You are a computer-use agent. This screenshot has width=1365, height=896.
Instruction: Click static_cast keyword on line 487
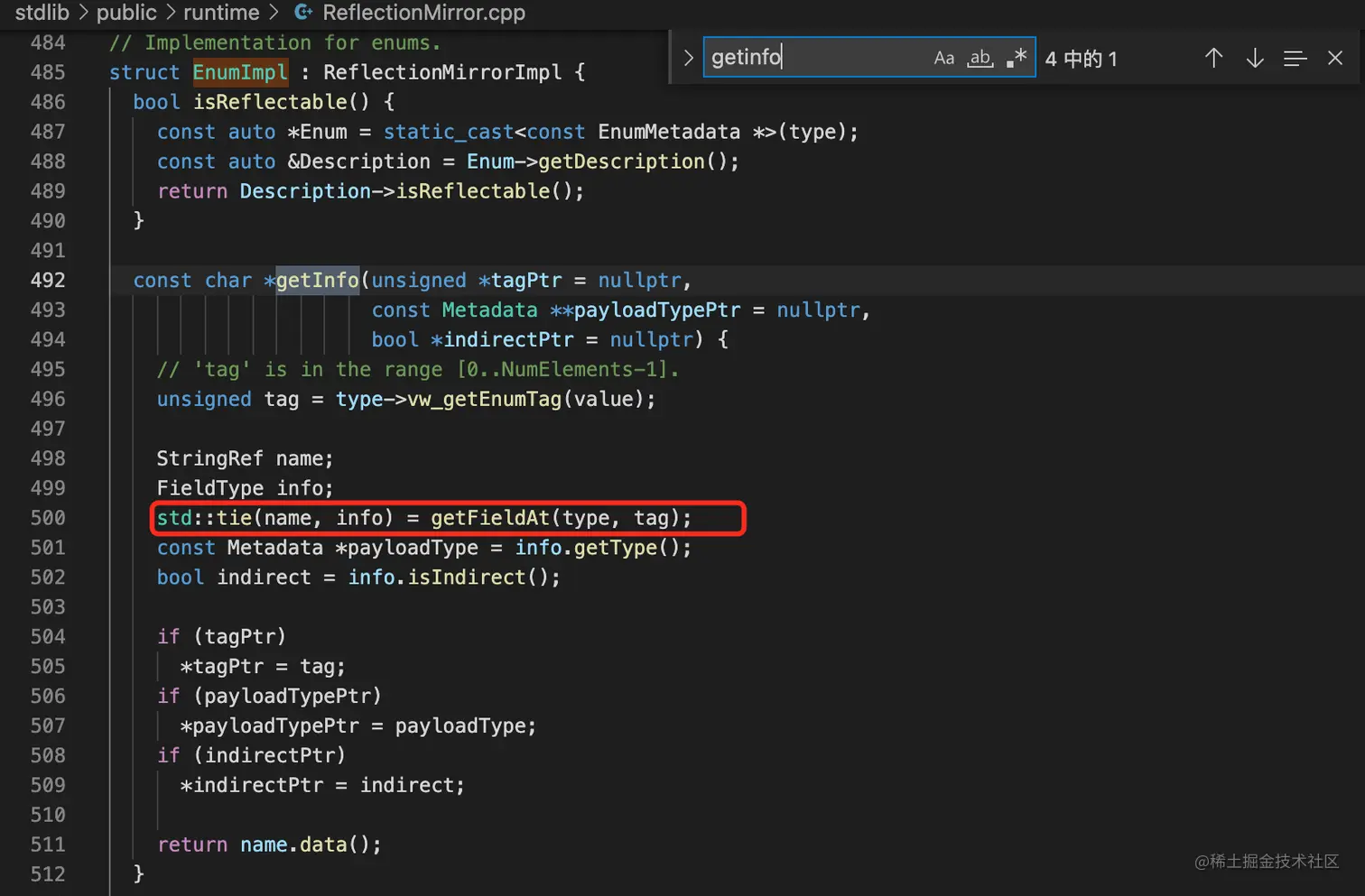pyautogui.click(x=449, y=132)
